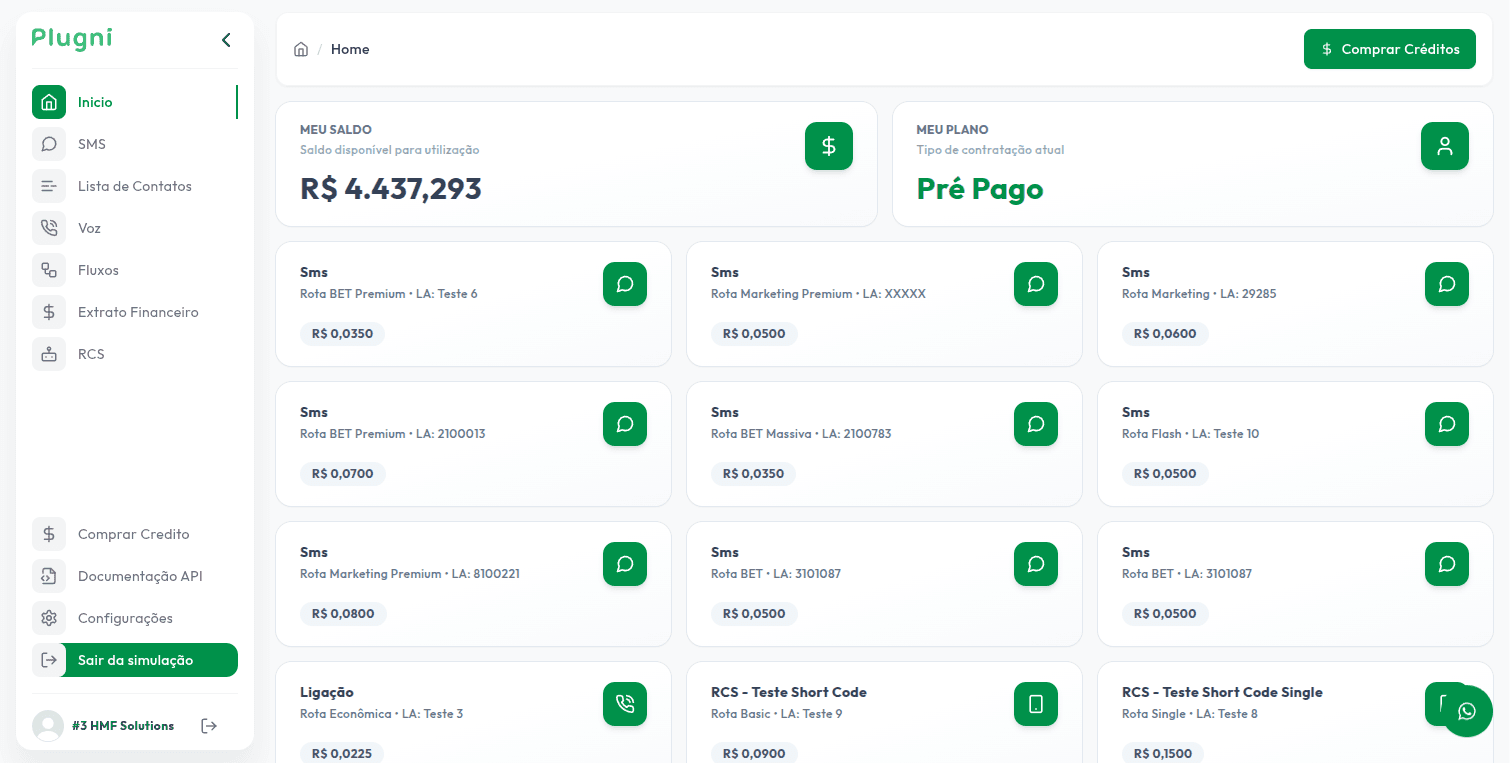The height and width of the screenshot is (763, 1510).
Task: Click the Documentação API code icon
Action: tap(49, 576)
